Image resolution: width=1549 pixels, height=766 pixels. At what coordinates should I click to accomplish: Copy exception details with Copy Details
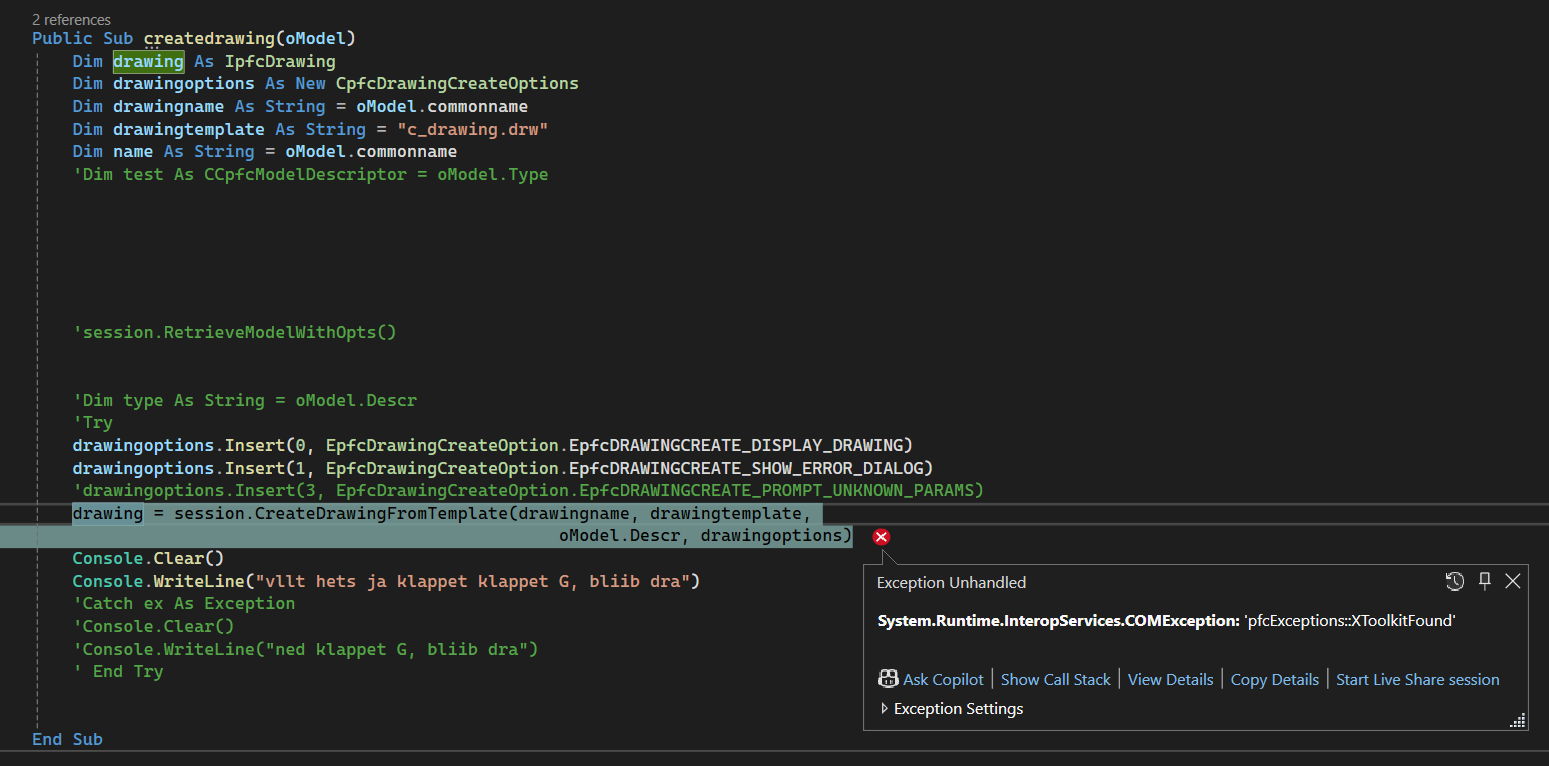click(1274, 679)
